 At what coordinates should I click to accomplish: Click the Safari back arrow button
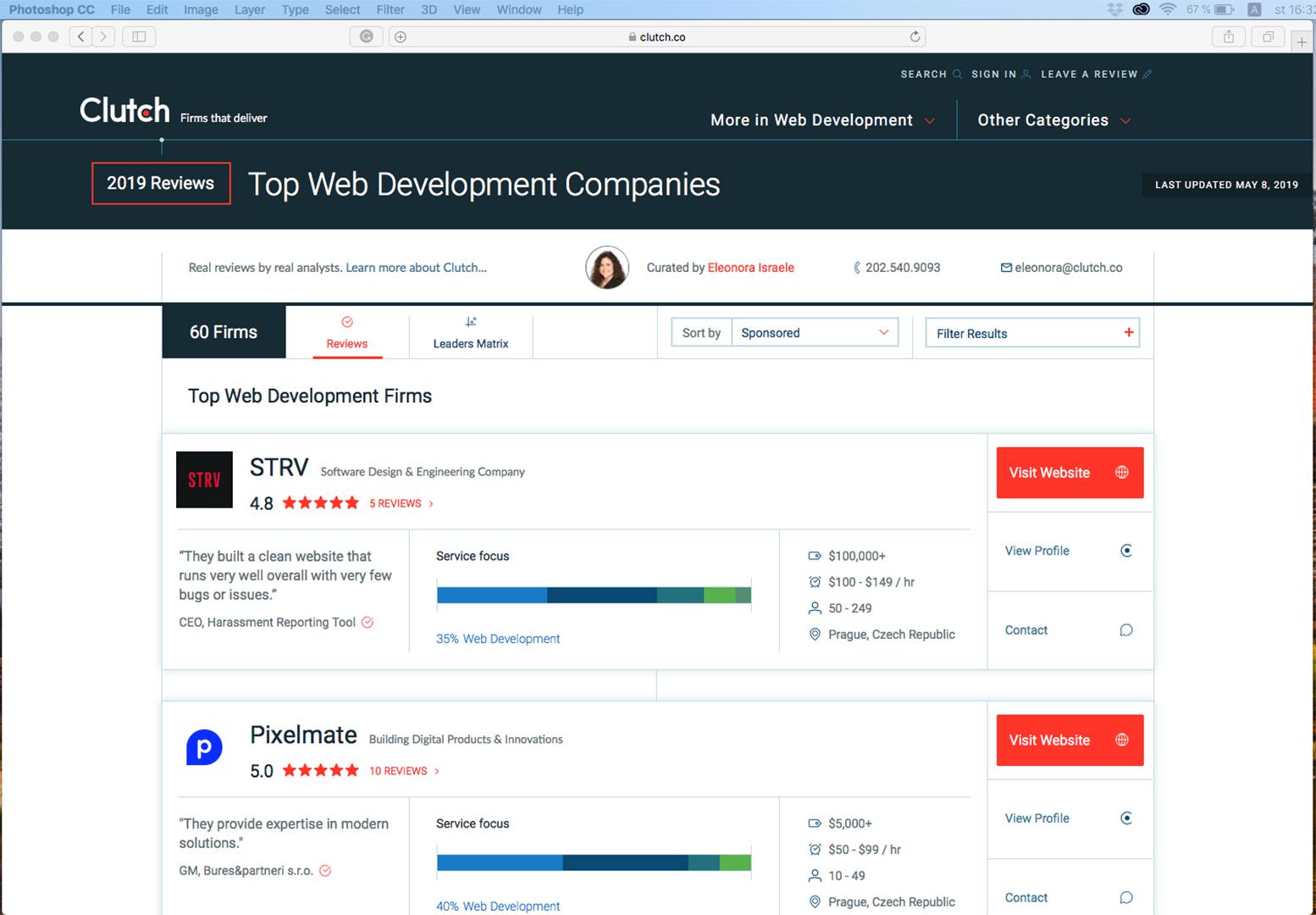click(81, 36)
